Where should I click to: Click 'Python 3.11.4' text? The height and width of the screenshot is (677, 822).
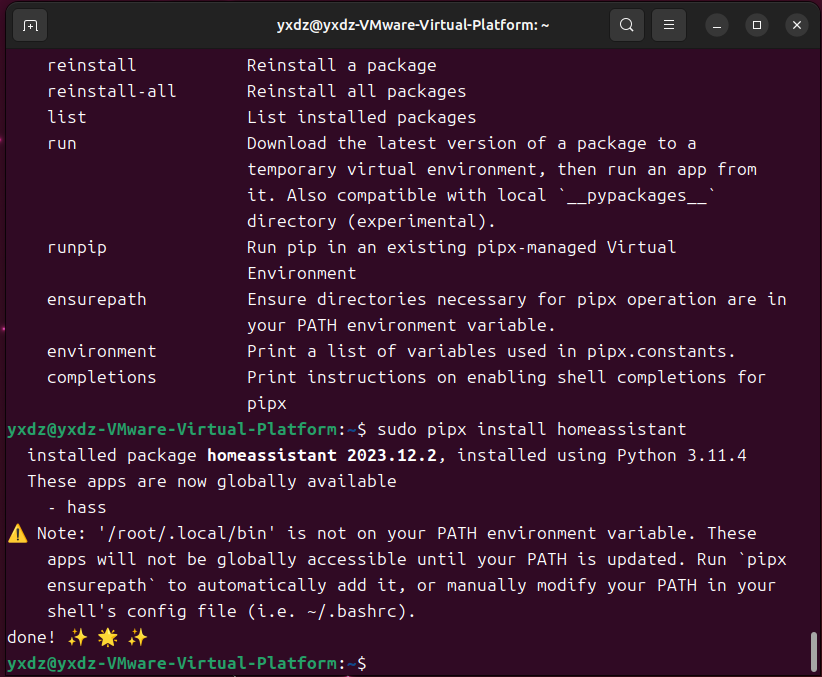682,455
